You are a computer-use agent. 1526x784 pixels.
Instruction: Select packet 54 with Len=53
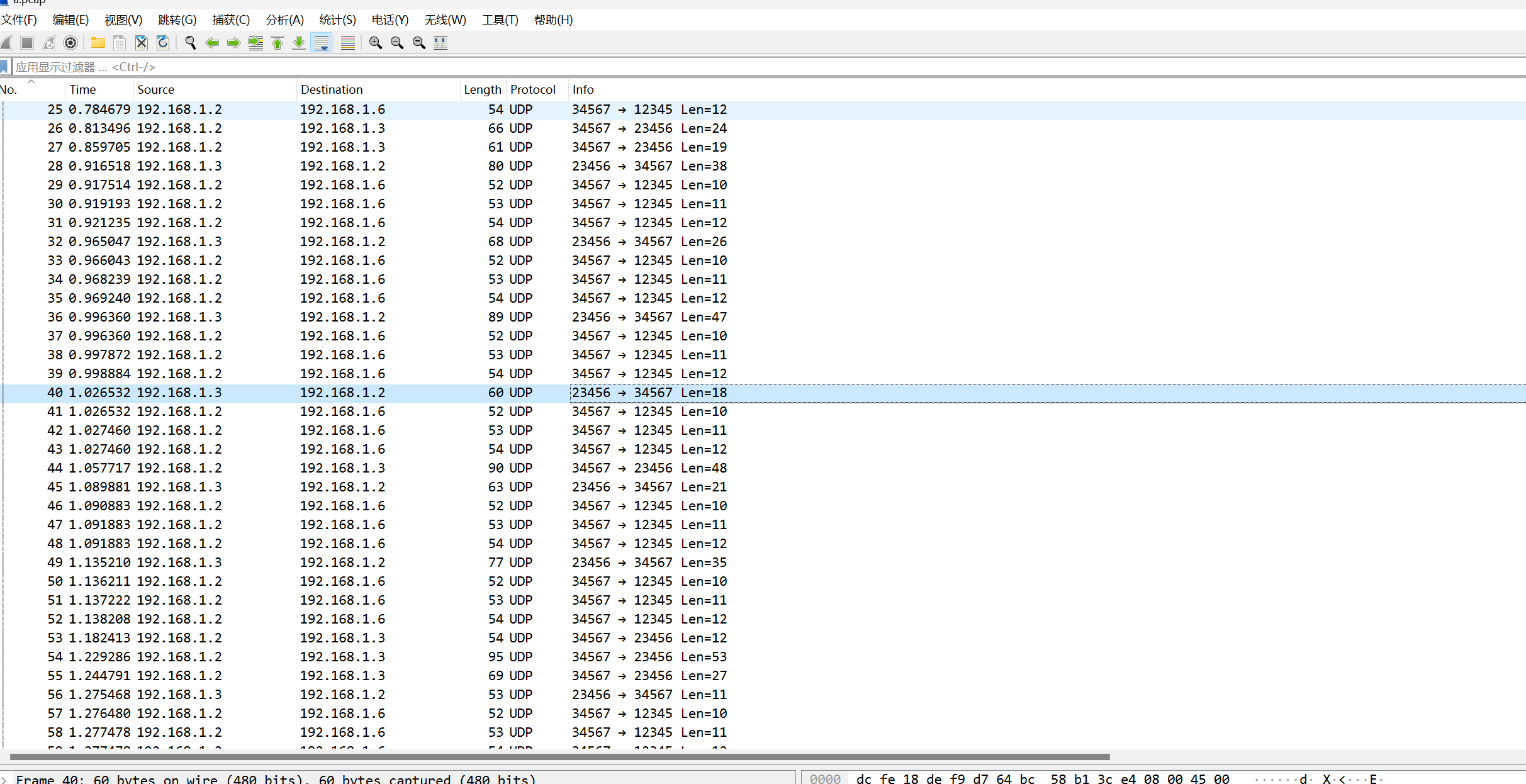coord(763,657)
